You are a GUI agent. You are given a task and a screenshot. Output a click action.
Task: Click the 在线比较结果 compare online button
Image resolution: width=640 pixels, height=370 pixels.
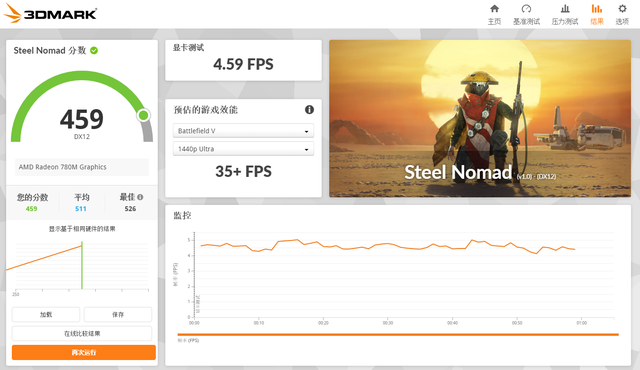[82, 333]
